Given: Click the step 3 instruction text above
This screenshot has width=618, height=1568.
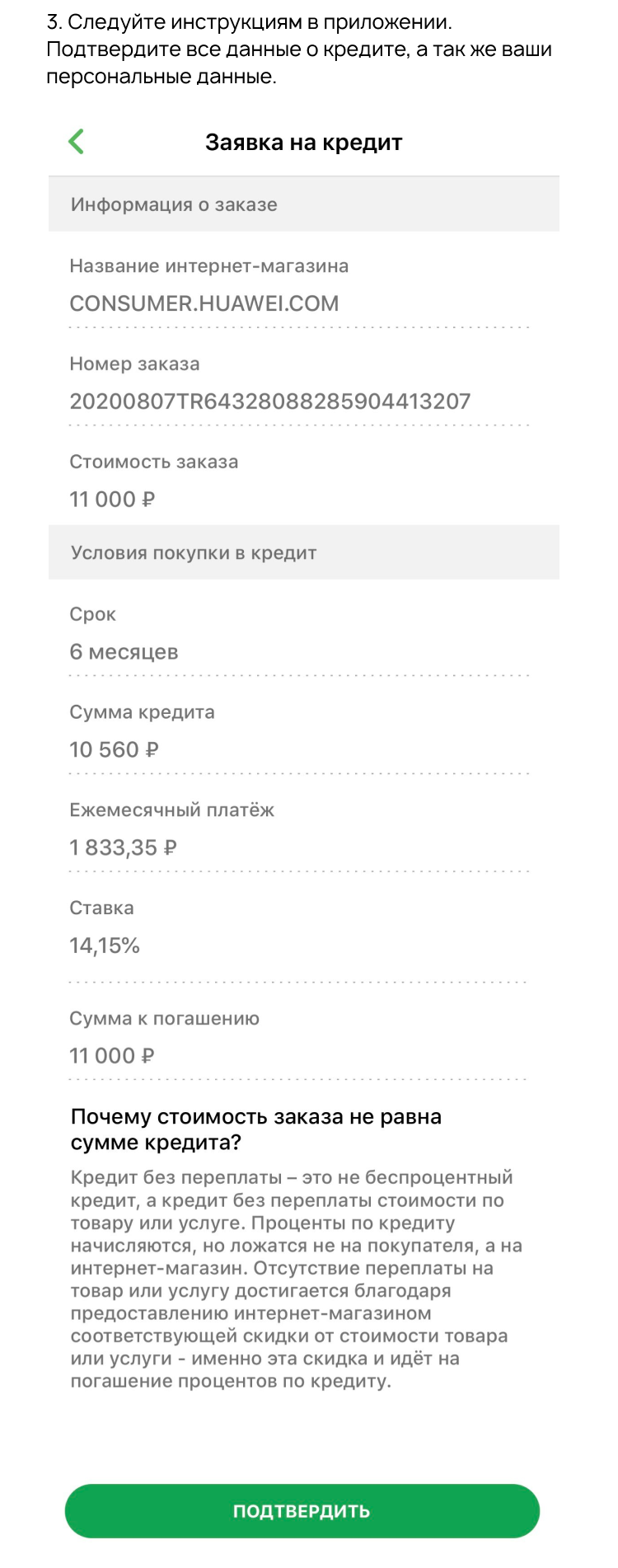Looking at the screenshot, I should [298, 49].
